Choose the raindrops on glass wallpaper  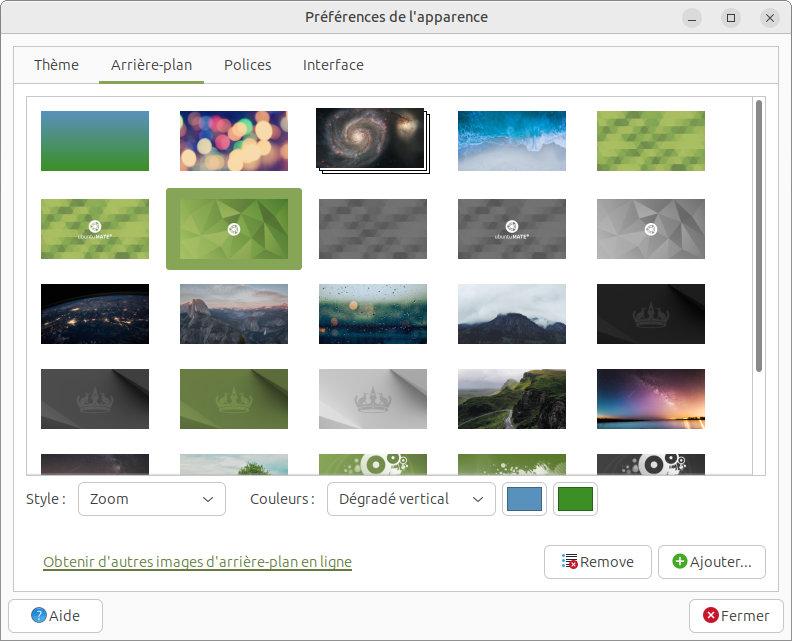point(372,314)
